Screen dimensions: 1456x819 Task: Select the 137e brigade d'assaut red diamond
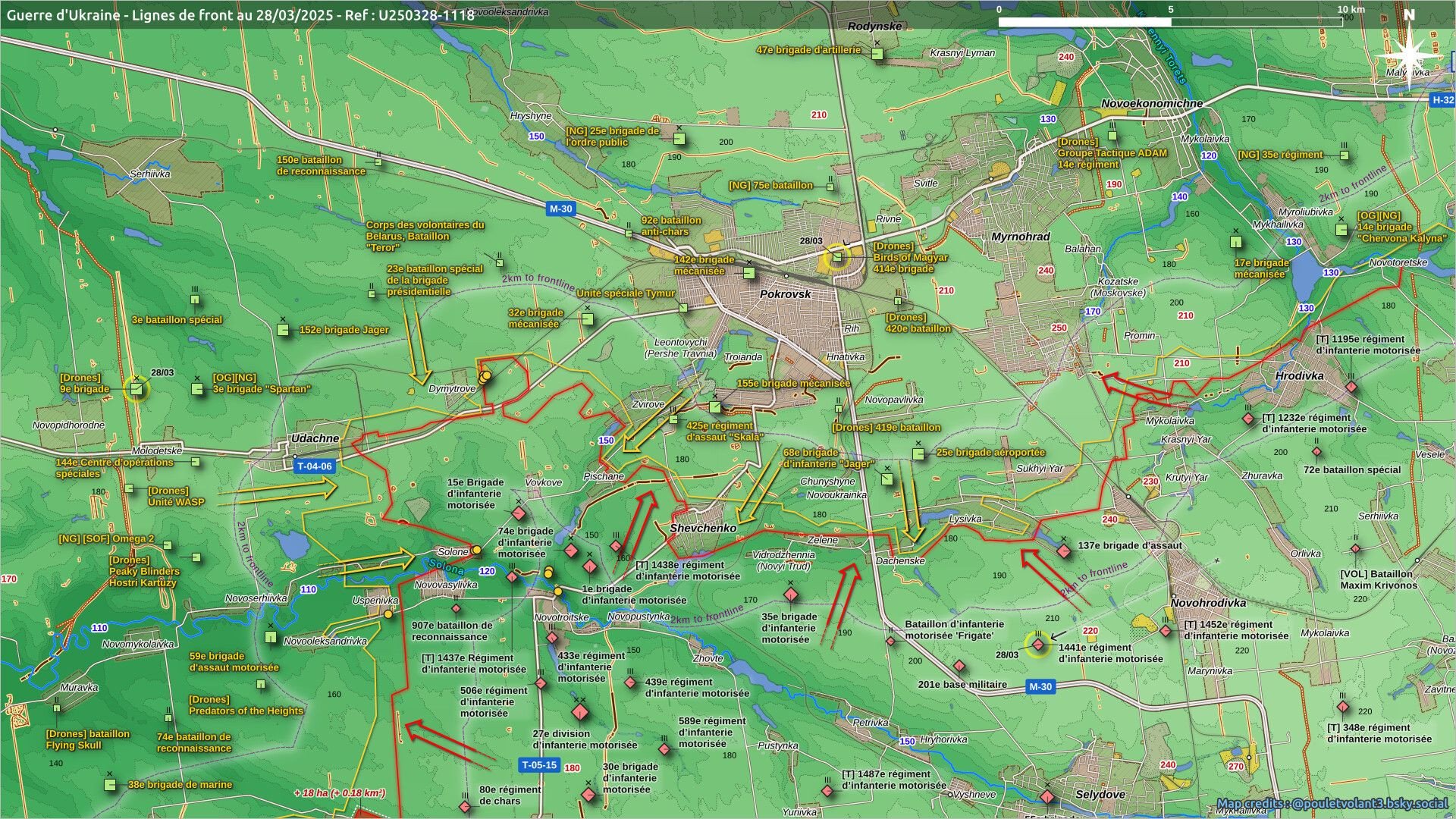click(x=1064, y=551)
